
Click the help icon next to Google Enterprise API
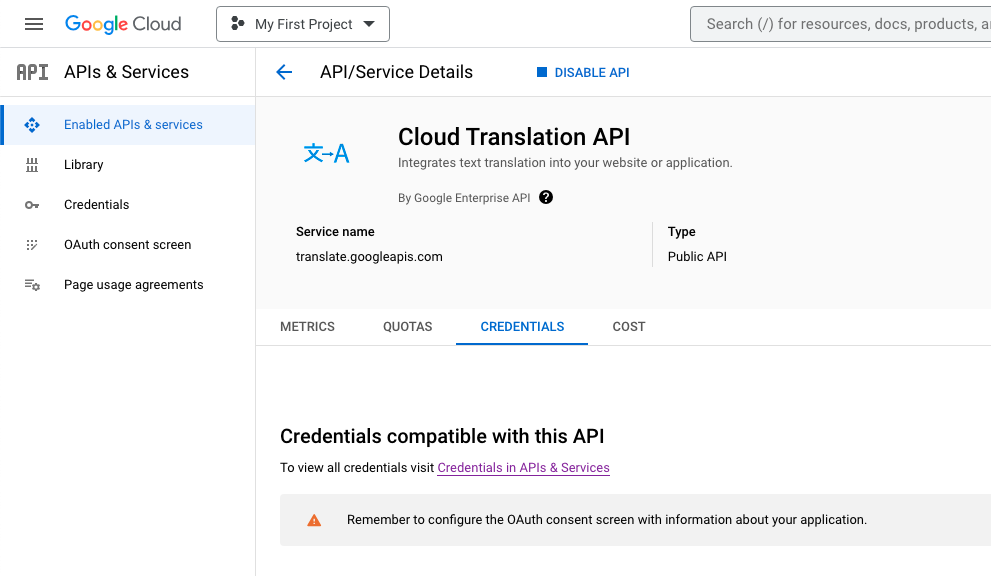545,197
